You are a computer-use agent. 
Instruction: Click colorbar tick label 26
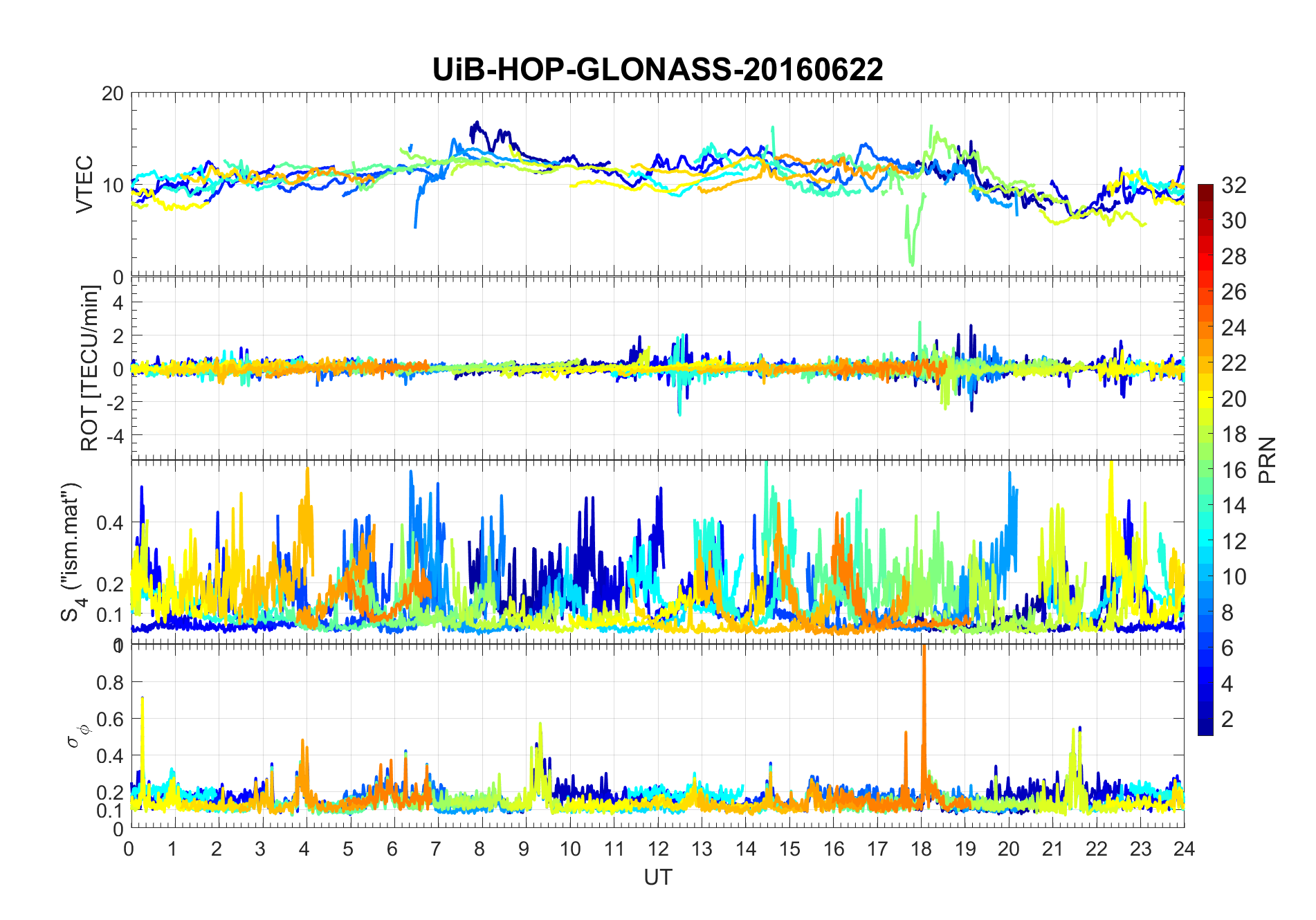(1234, 292)
